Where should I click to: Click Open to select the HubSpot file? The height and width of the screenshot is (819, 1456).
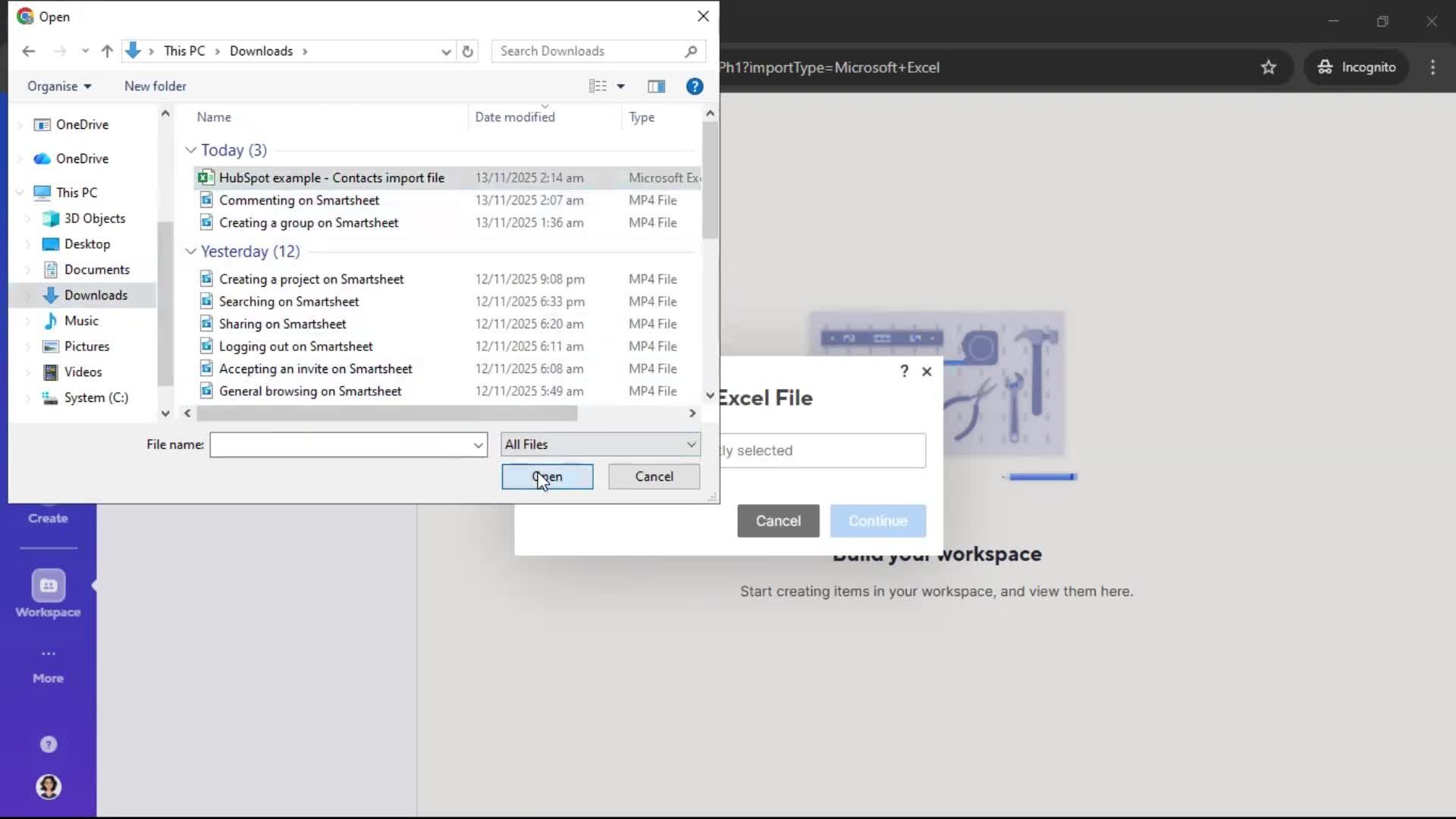click(547, 477)
